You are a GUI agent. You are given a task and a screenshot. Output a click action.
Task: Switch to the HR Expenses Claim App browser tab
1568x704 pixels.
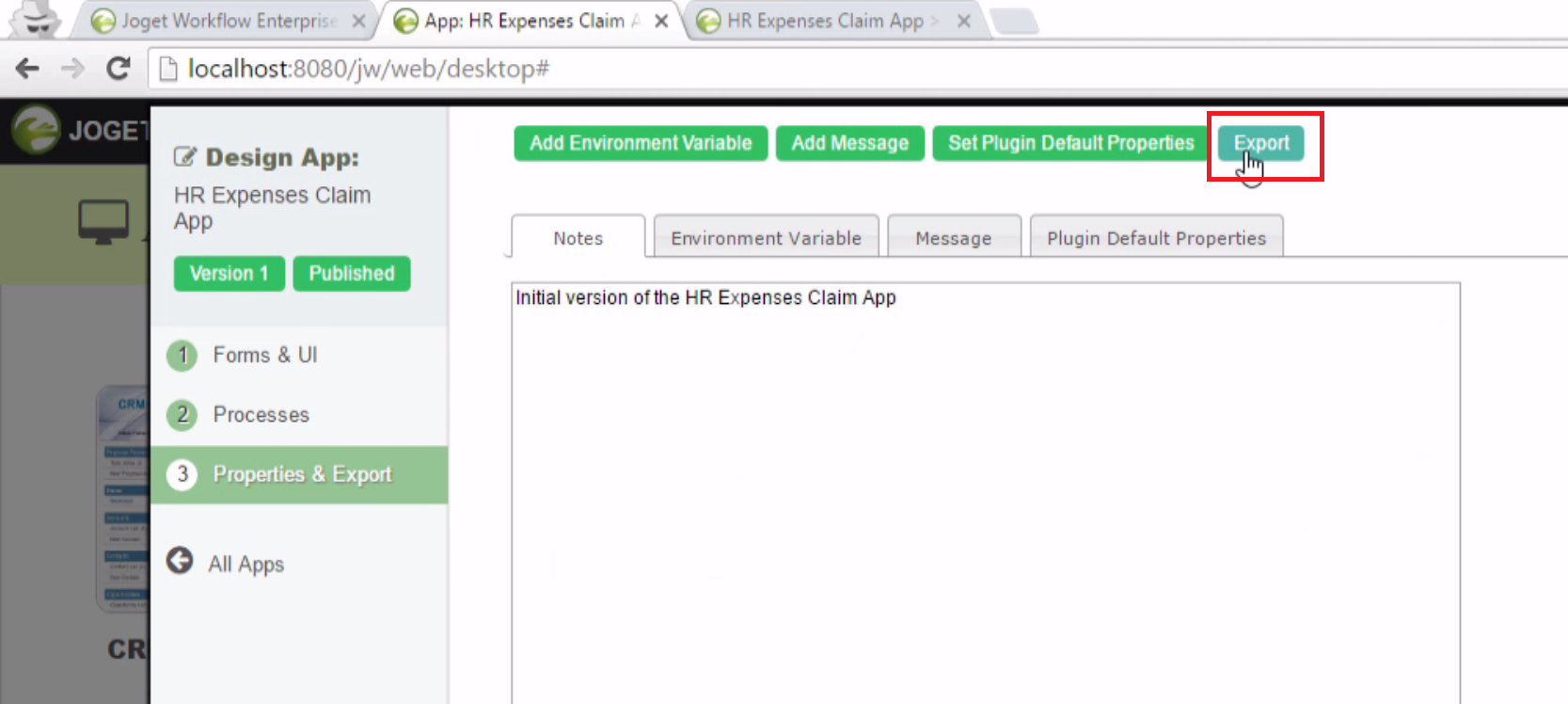(x=832, y=21)
